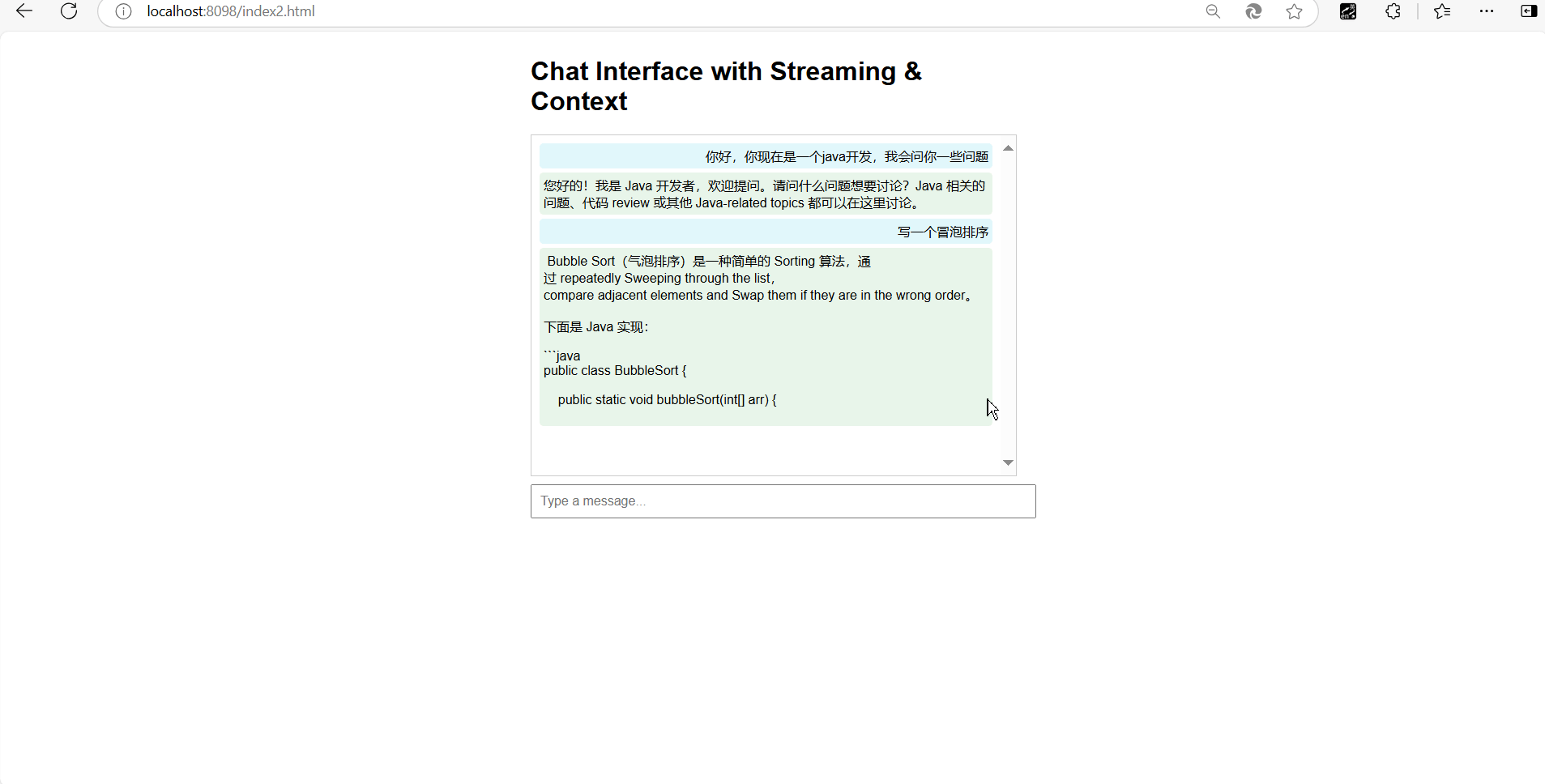Add this page to favorites with the star
Image resolution: width=1545 pixels, height=784 pixels.
pos(1295,11)
